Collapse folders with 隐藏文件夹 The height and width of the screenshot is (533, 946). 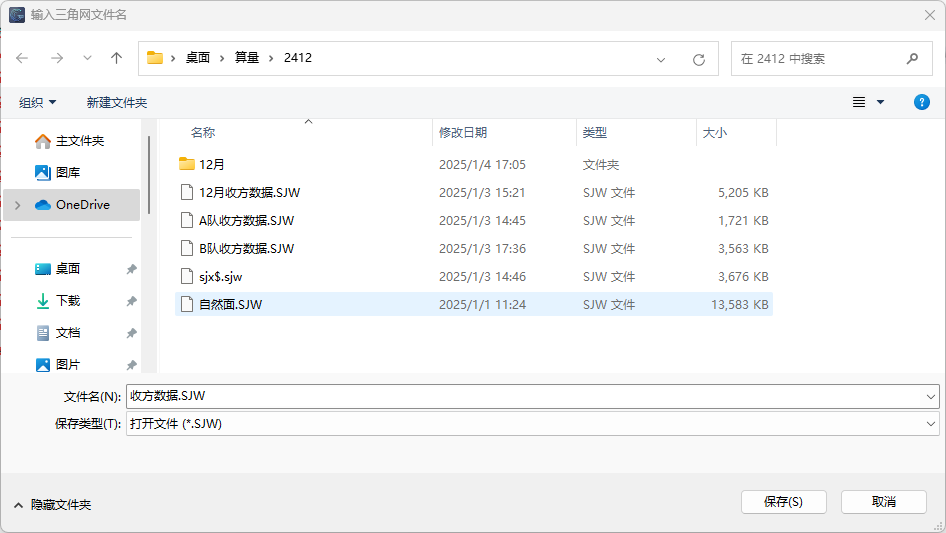click(52, 505)
